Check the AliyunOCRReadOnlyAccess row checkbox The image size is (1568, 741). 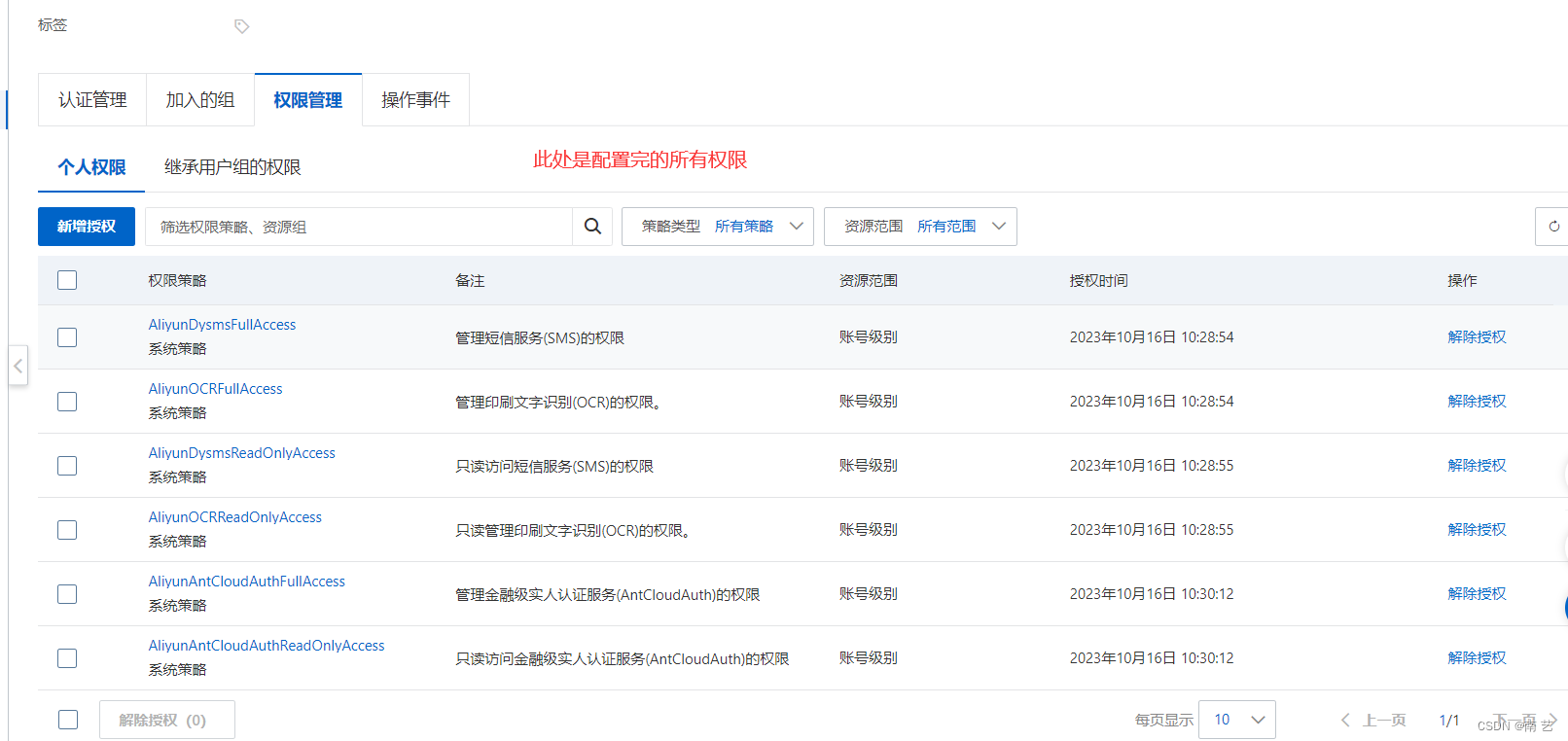pos(67,530)
